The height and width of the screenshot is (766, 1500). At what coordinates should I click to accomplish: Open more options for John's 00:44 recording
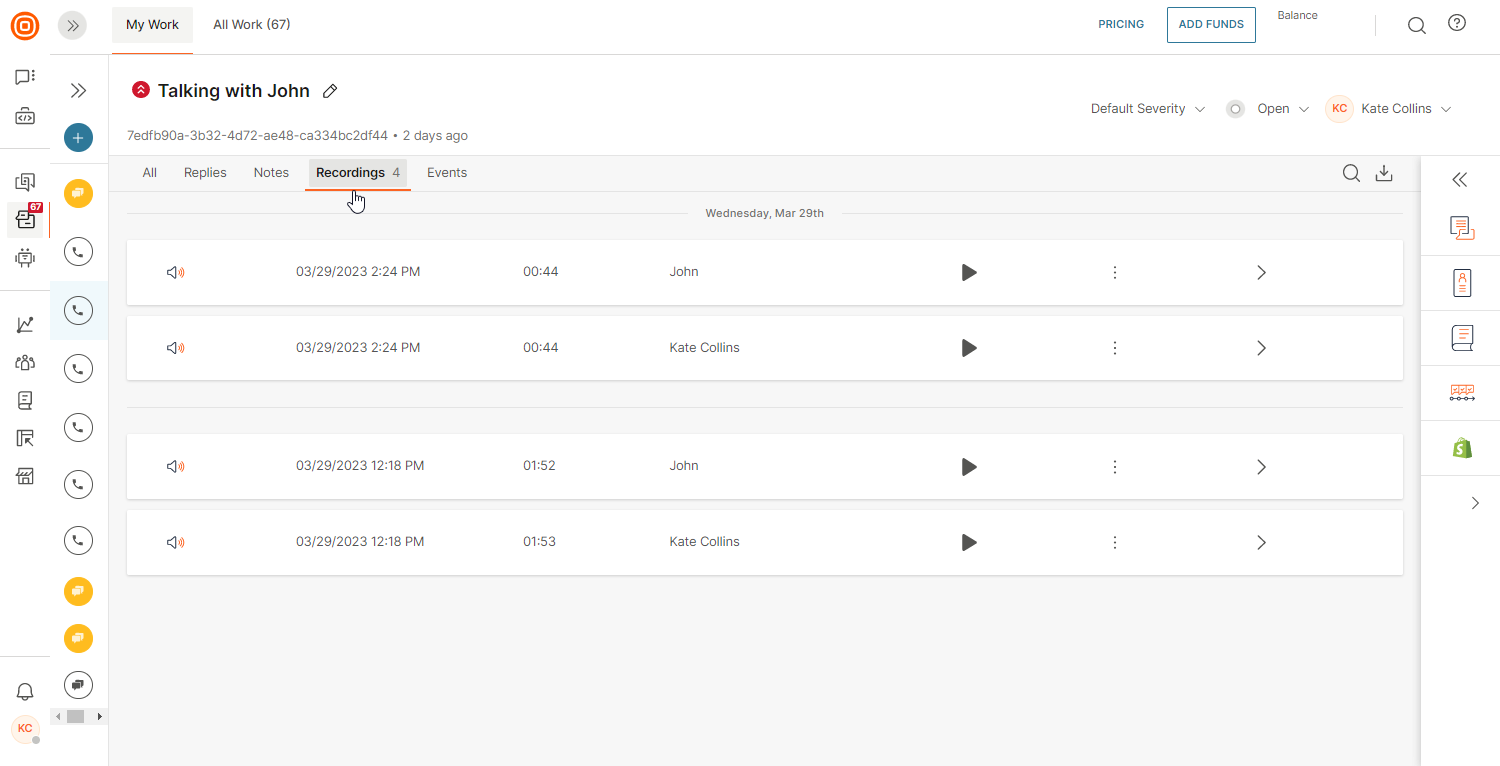1115,272
